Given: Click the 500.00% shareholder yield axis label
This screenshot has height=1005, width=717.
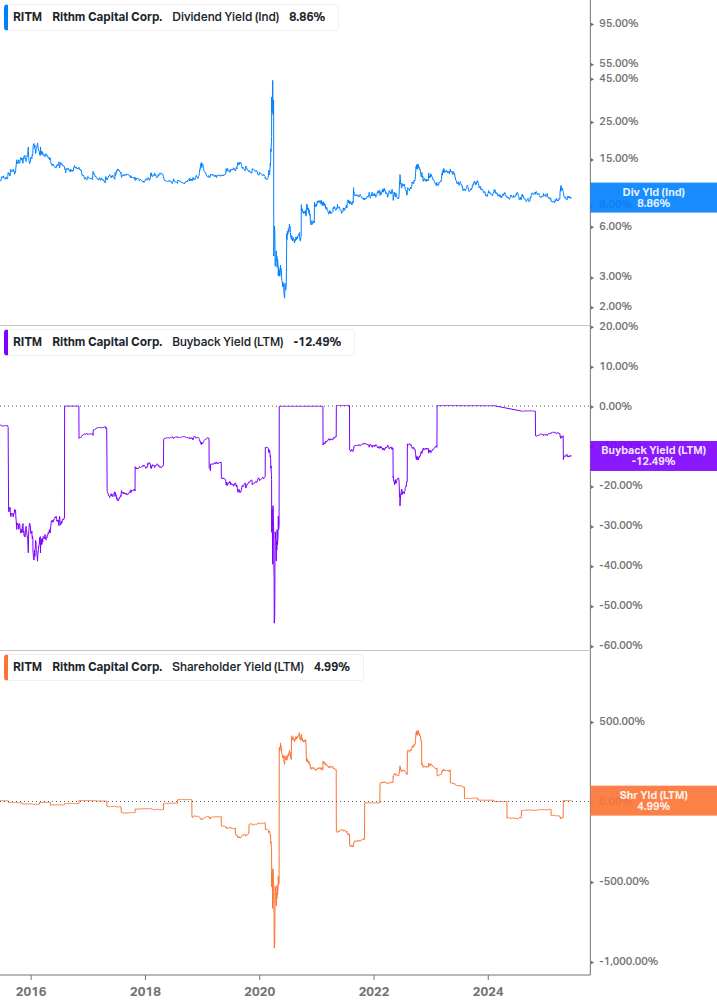Looking at the screenshot, I should pos(622,722).
